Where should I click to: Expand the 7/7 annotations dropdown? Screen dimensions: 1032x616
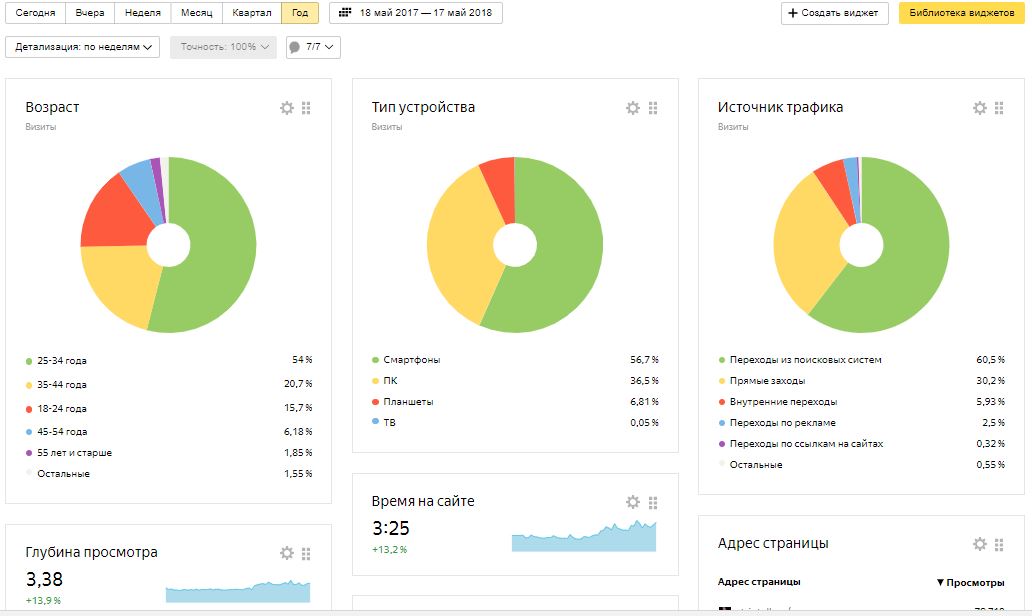pyautogui.click(x=313, y=47)
